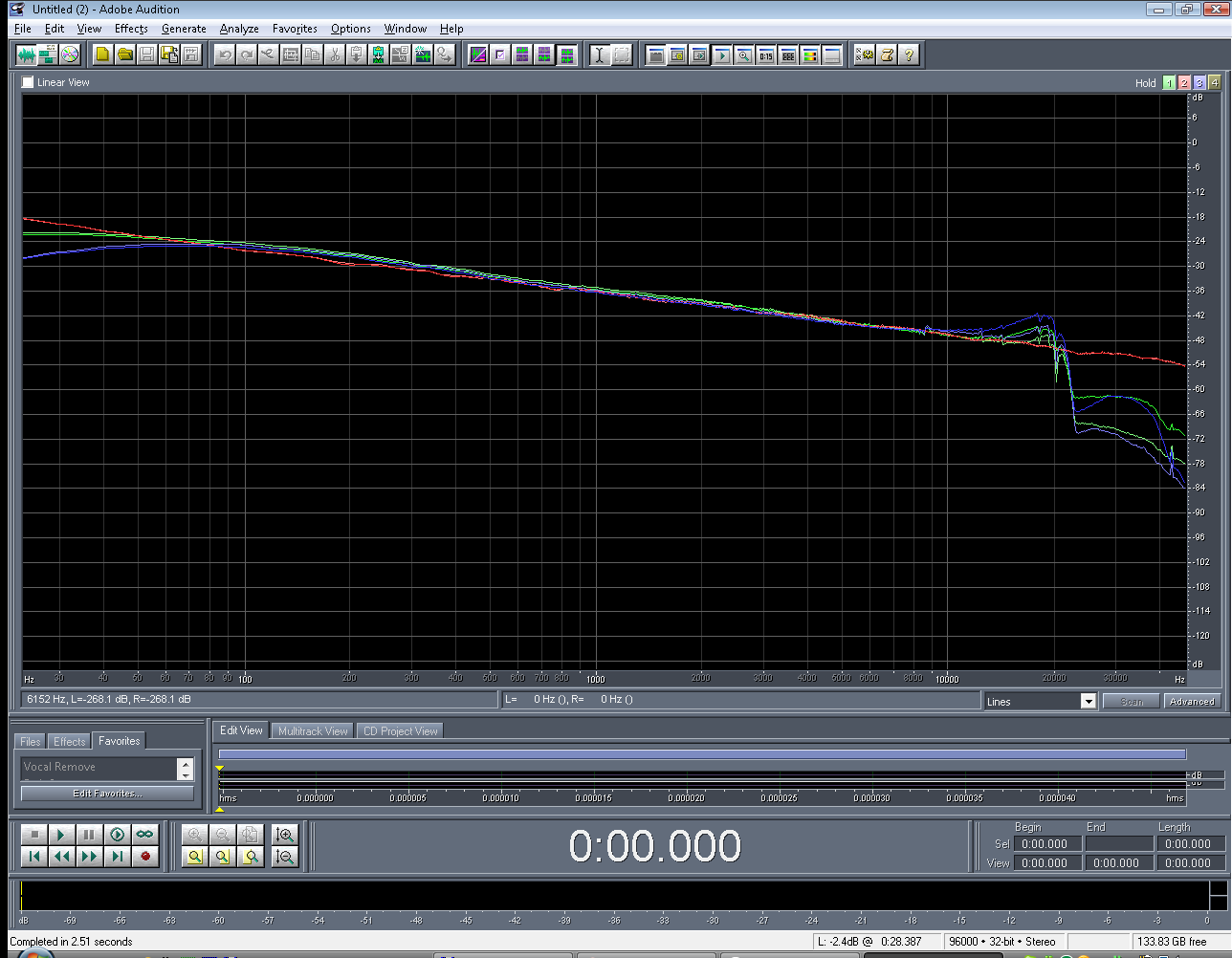Click the Play Looped infinity icon
This screenshot has width=1232, height=958.
[x=144, y=835]
